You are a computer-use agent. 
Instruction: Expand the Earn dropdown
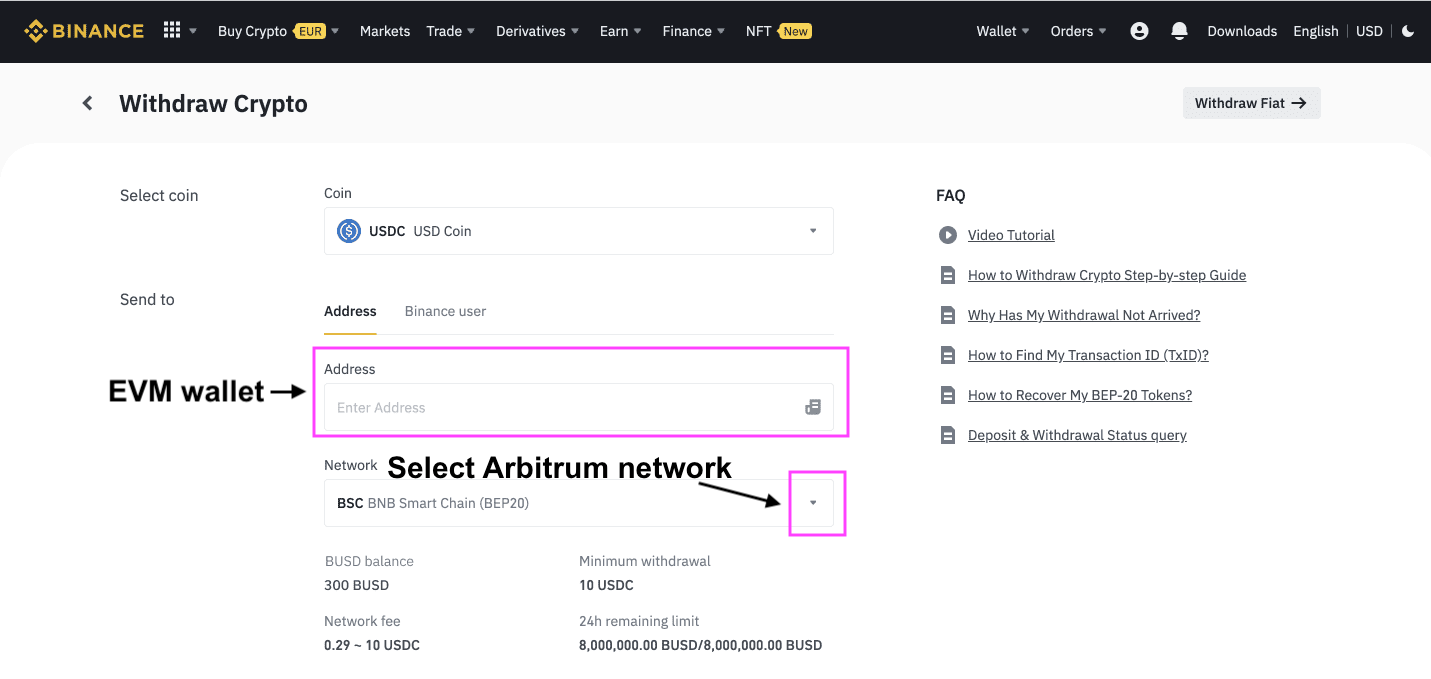click(x=621, y=31)
